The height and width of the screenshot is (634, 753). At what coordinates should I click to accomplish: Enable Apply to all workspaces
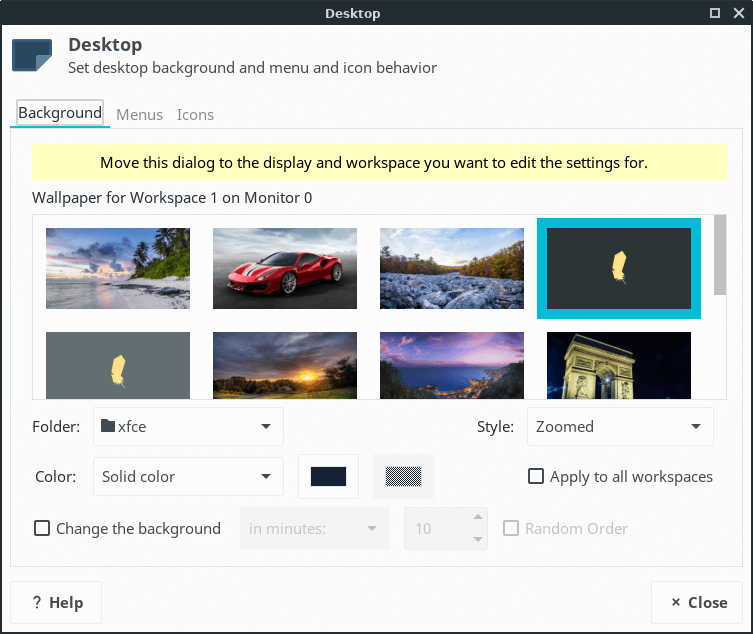(537, 477)
